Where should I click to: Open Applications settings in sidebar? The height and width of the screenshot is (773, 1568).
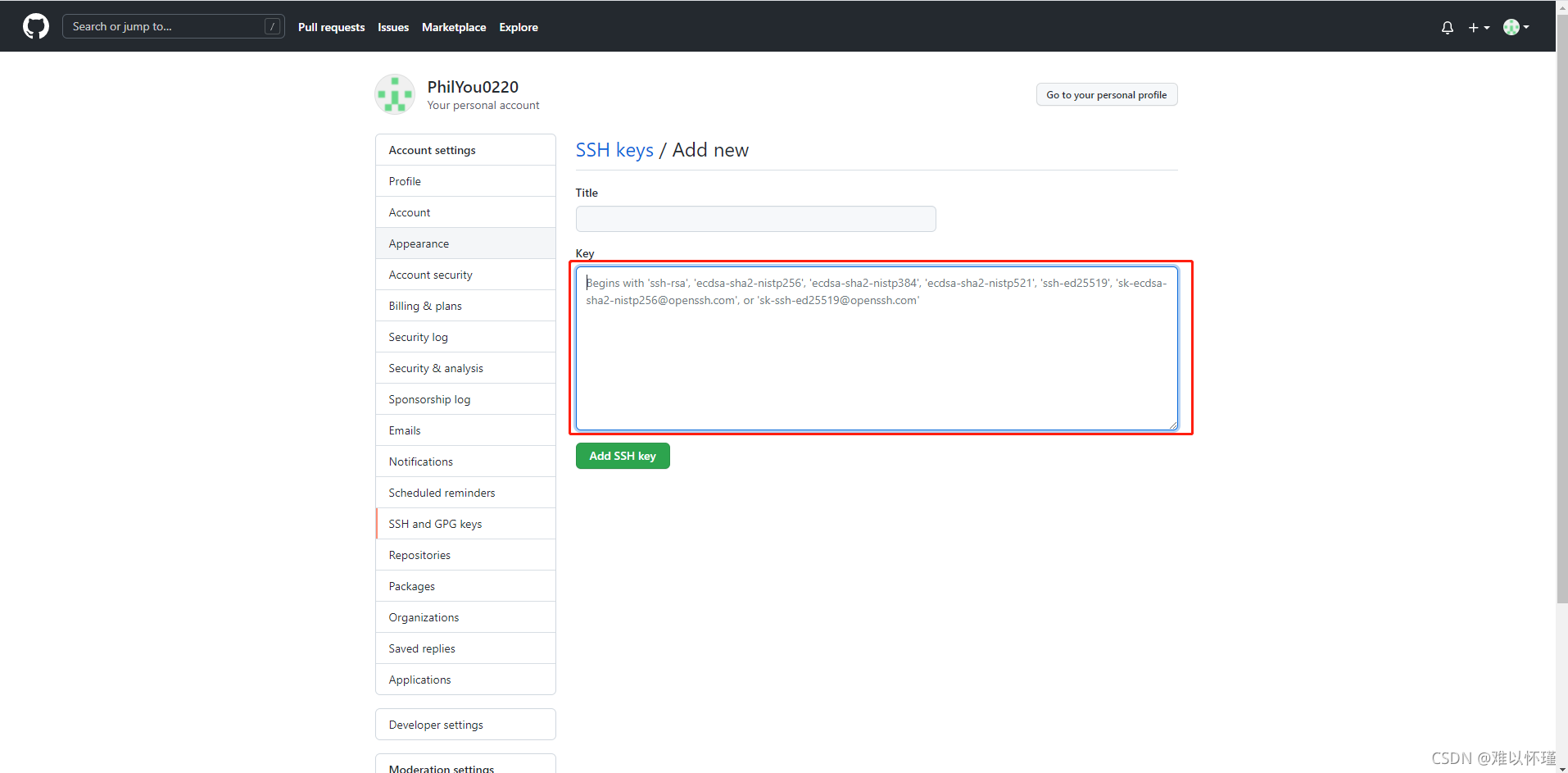coord(465,680)
